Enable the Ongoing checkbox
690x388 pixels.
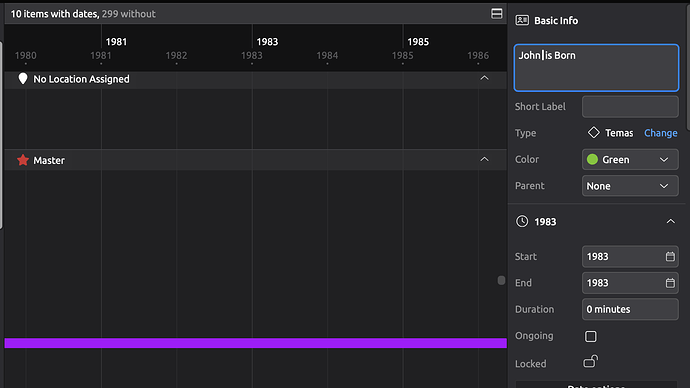[x=591, y=337]
